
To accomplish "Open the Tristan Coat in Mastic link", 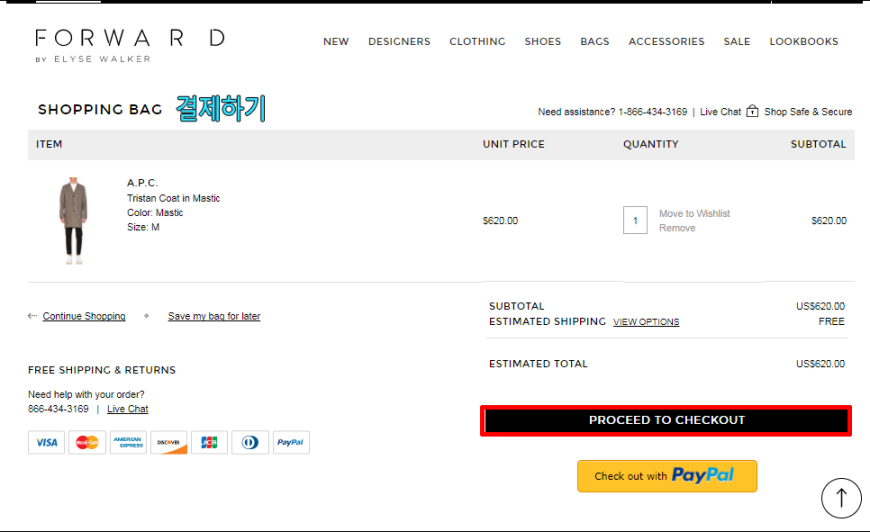I will point(173,198).
